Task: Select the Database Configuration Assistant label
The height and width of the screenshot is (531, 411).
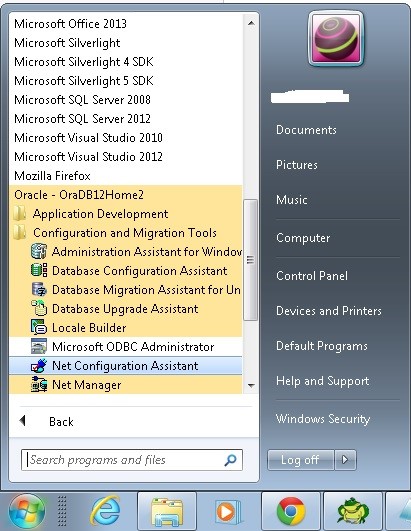Action: point(139,271)
